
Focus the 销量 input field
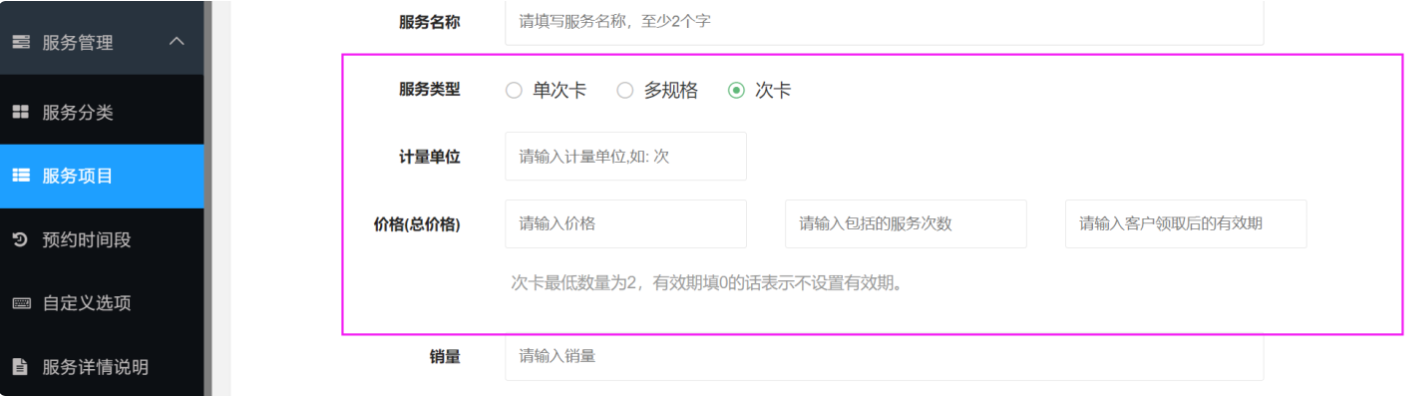click(884, 357)
